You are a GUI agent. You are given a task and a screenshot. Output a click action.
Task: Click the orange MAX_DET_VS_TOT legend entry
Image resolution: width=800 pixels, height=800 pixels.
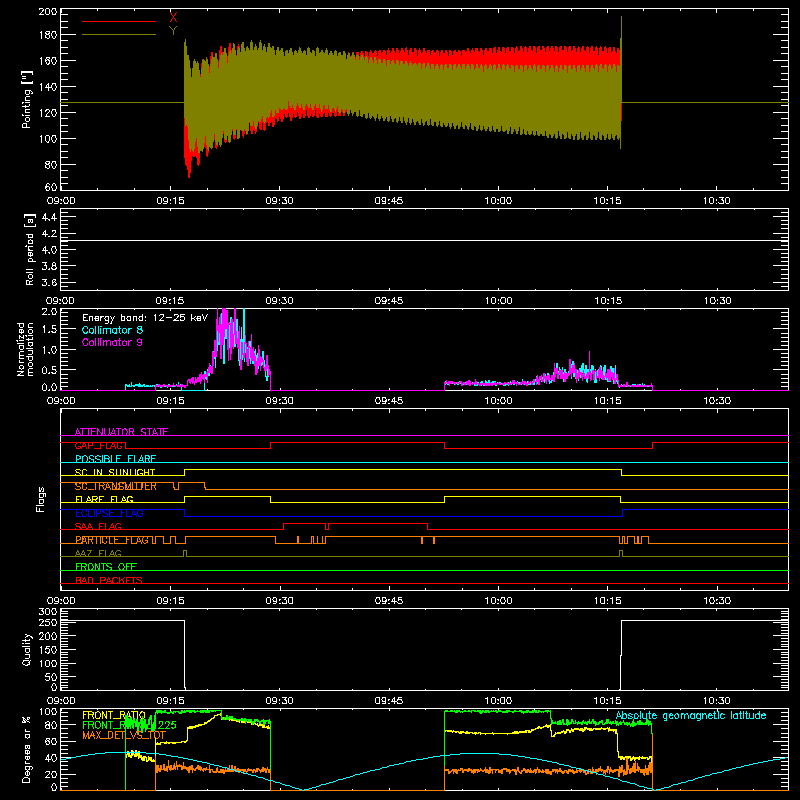(x=124, y=735)
